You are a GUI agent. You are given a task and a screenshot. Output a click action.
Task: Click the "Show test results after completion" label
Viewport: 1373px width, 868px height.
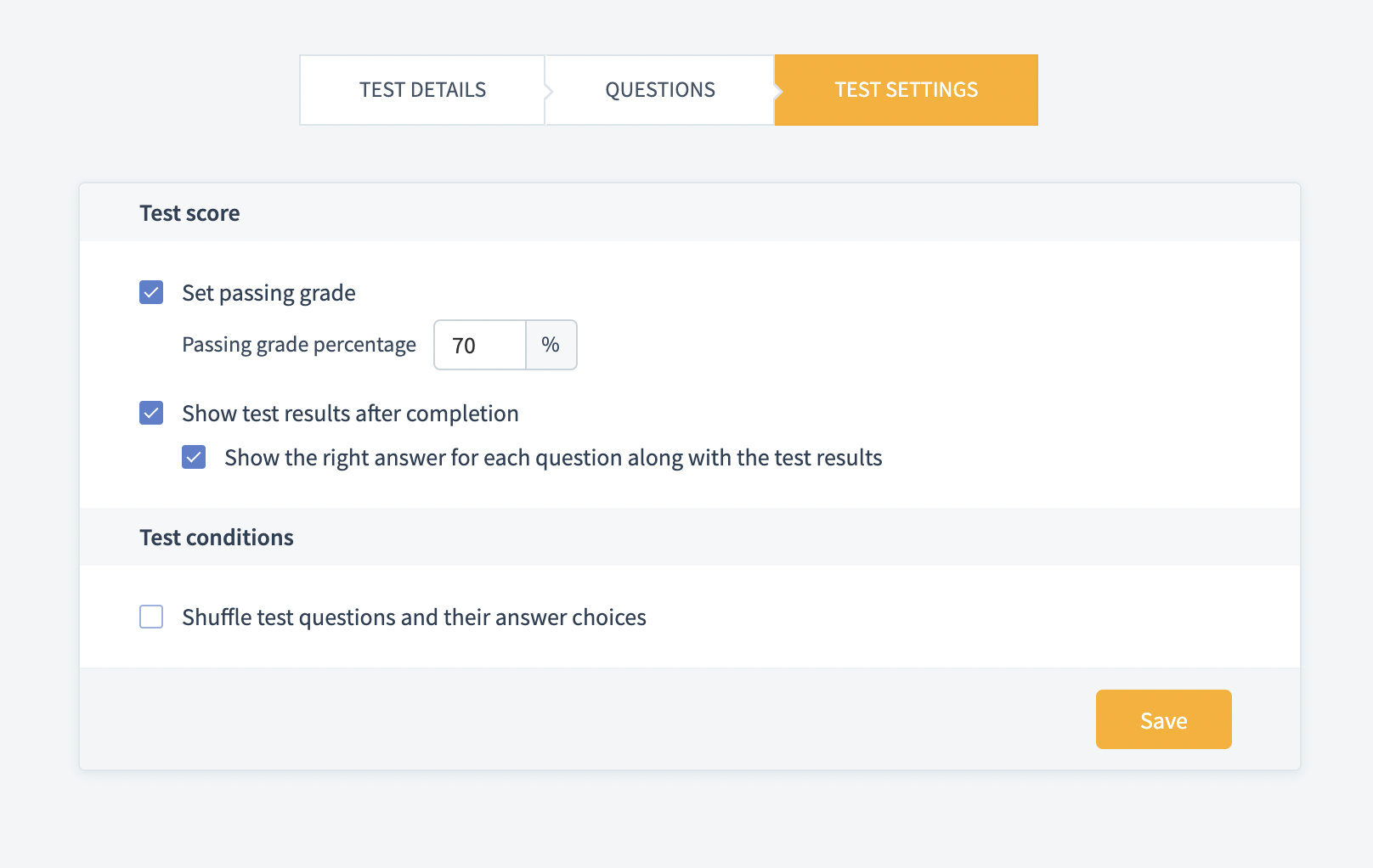[350, 414]
